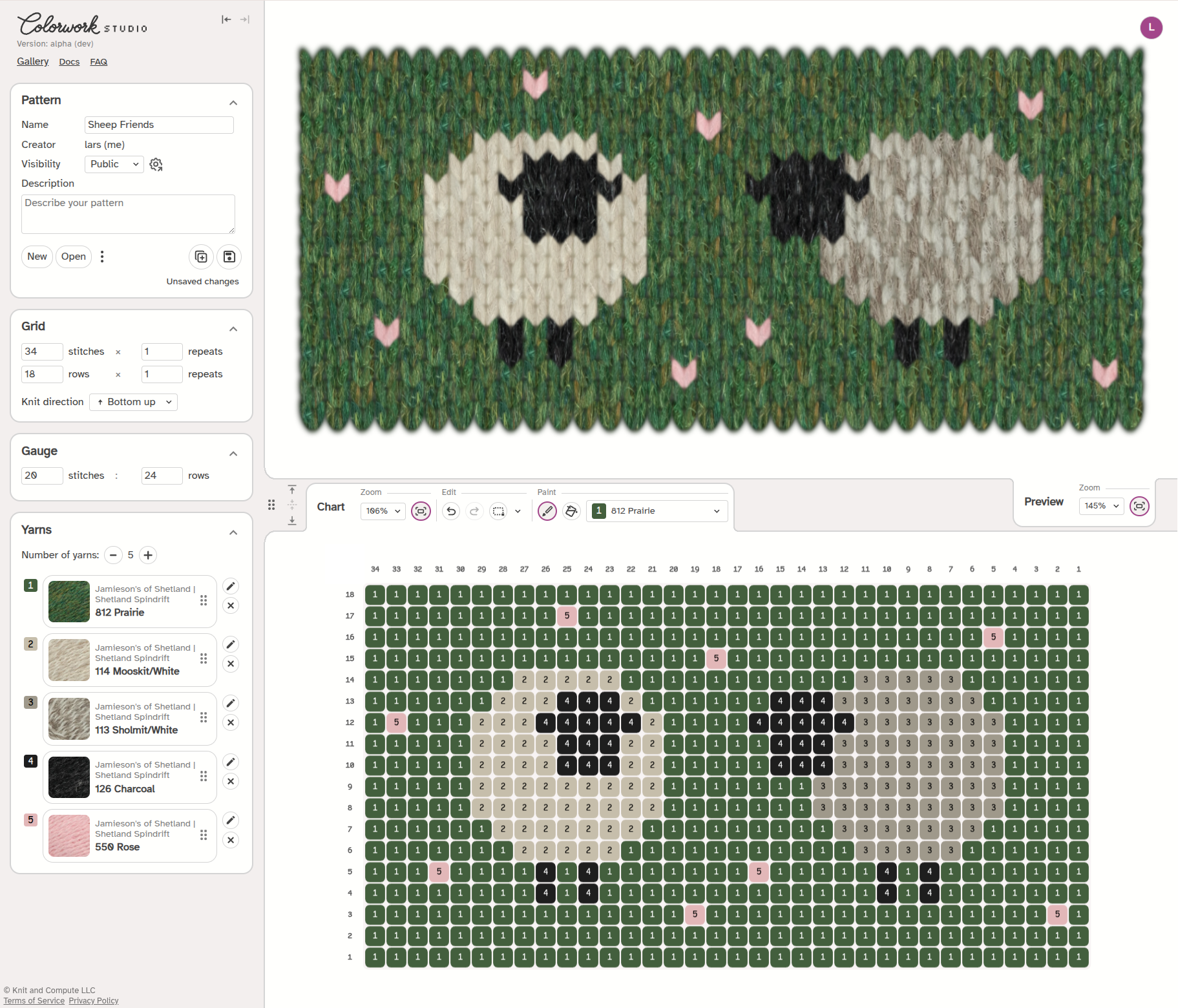Edit the 126 Charcoal yarn
This screenshot has height=1008, width=1178.
pyautogui.click(x=231, y=762)
